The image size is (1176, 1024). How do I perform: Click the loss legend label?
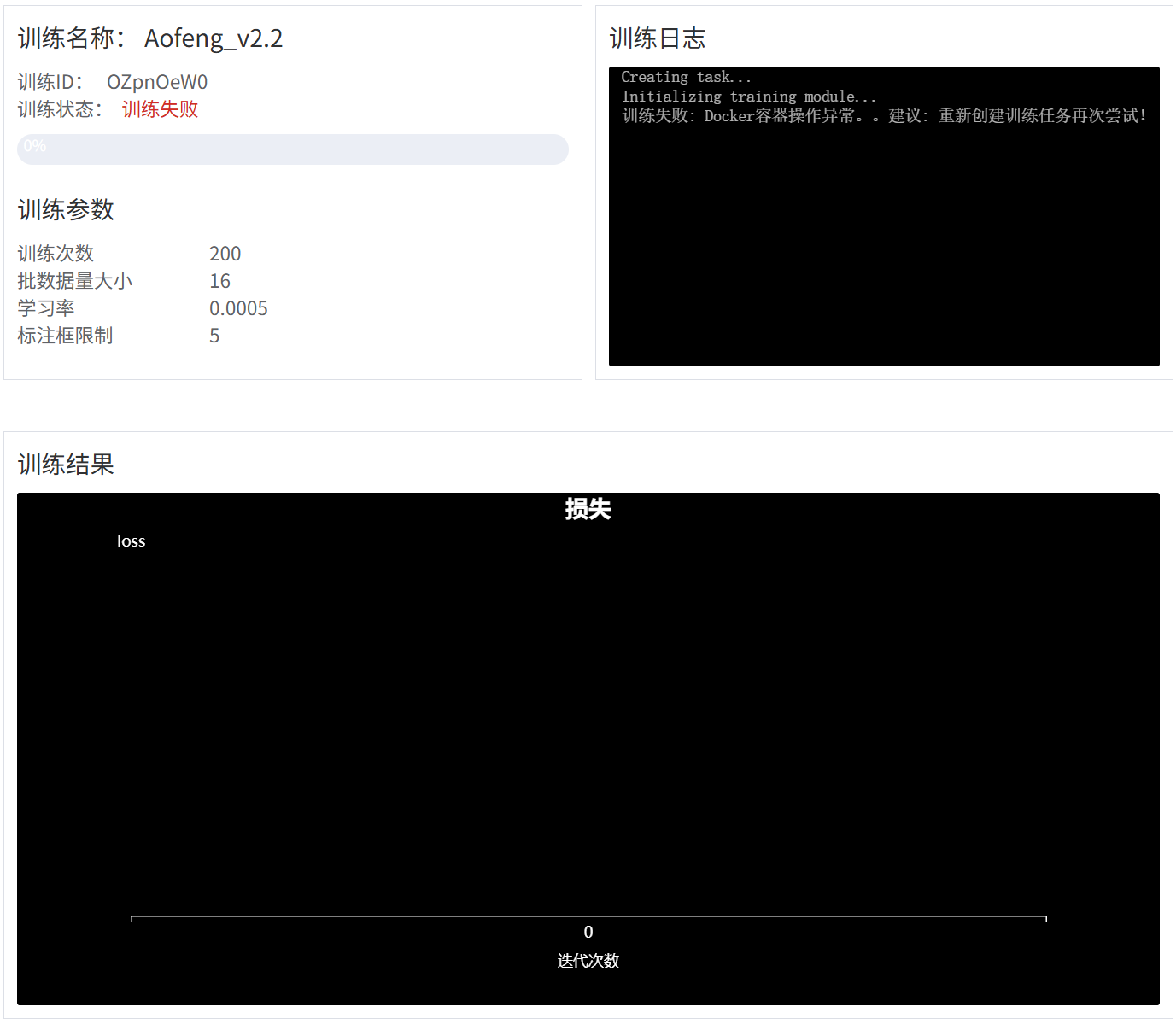tap(132, 541)
